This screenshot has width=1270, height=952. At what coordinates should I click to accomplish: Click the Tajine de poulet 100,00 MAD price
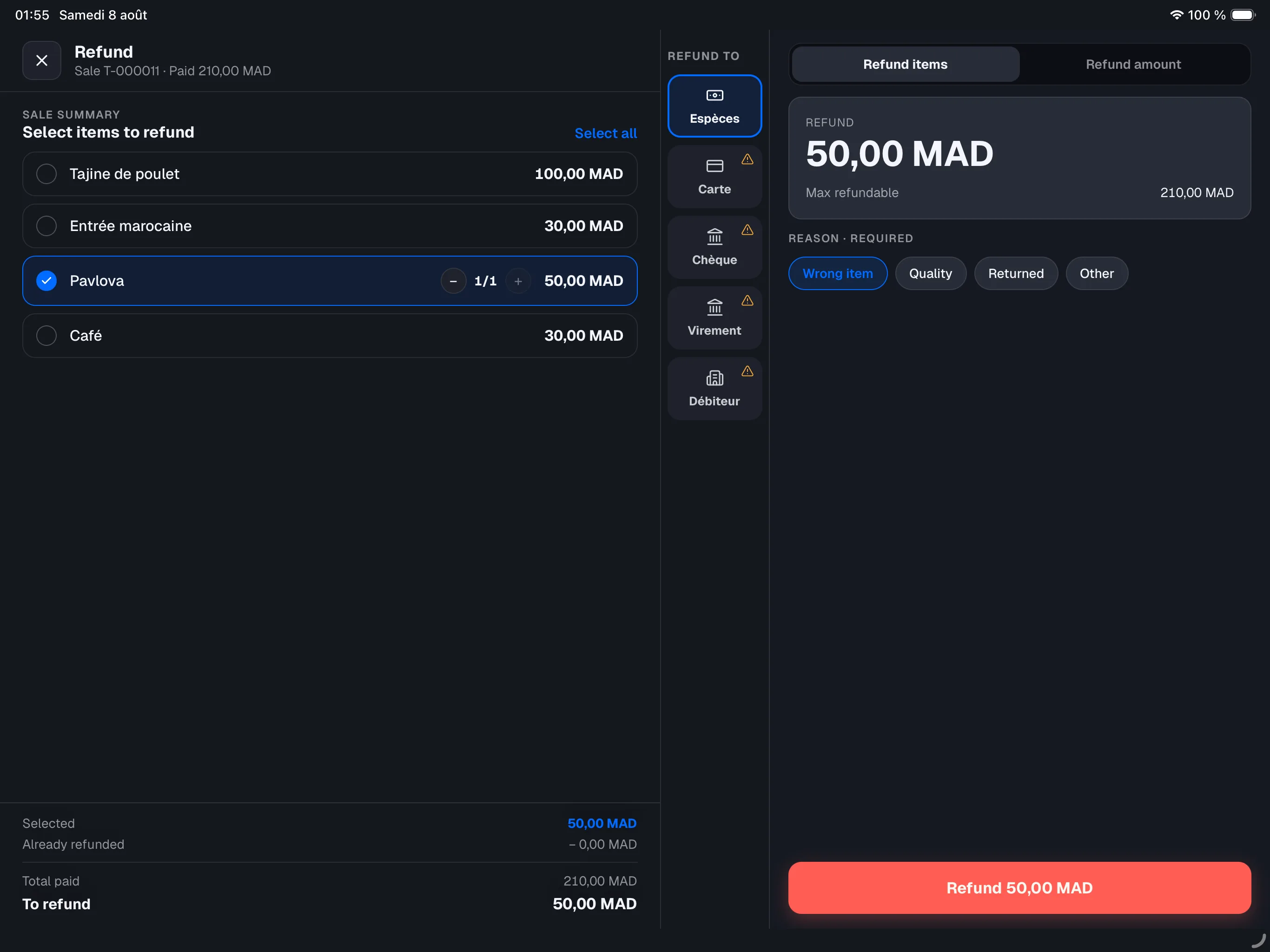point(579,174)
